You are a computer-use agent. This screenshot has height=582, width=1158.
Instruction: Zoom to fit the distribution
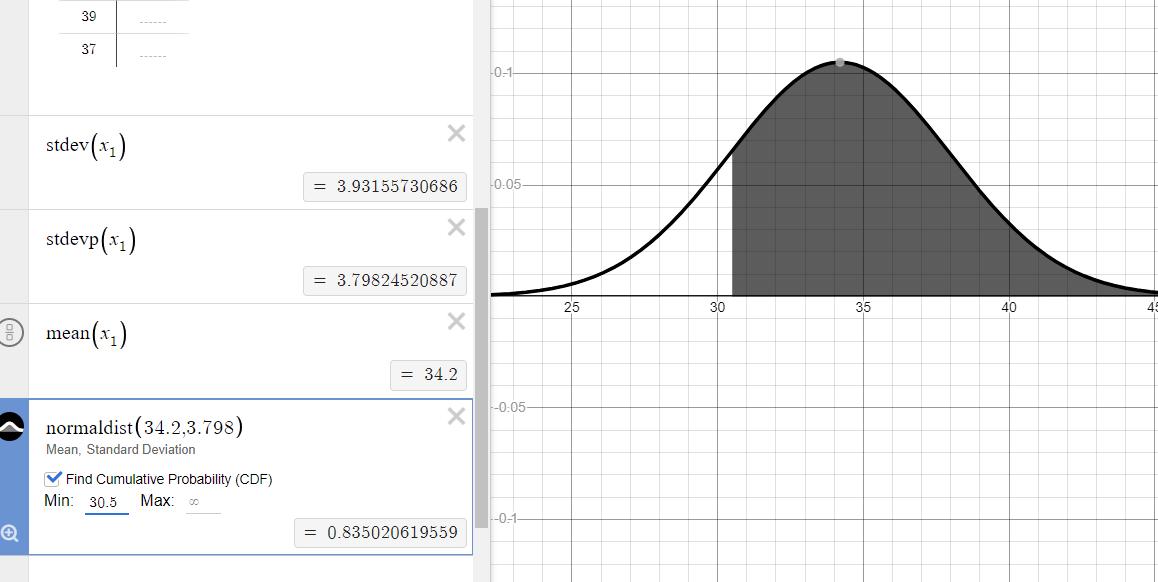(10, 534)
